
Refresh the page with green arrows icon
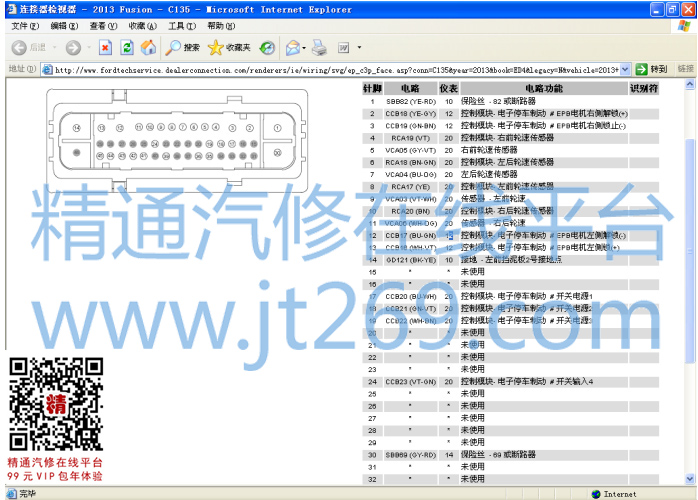pos(127,48)
